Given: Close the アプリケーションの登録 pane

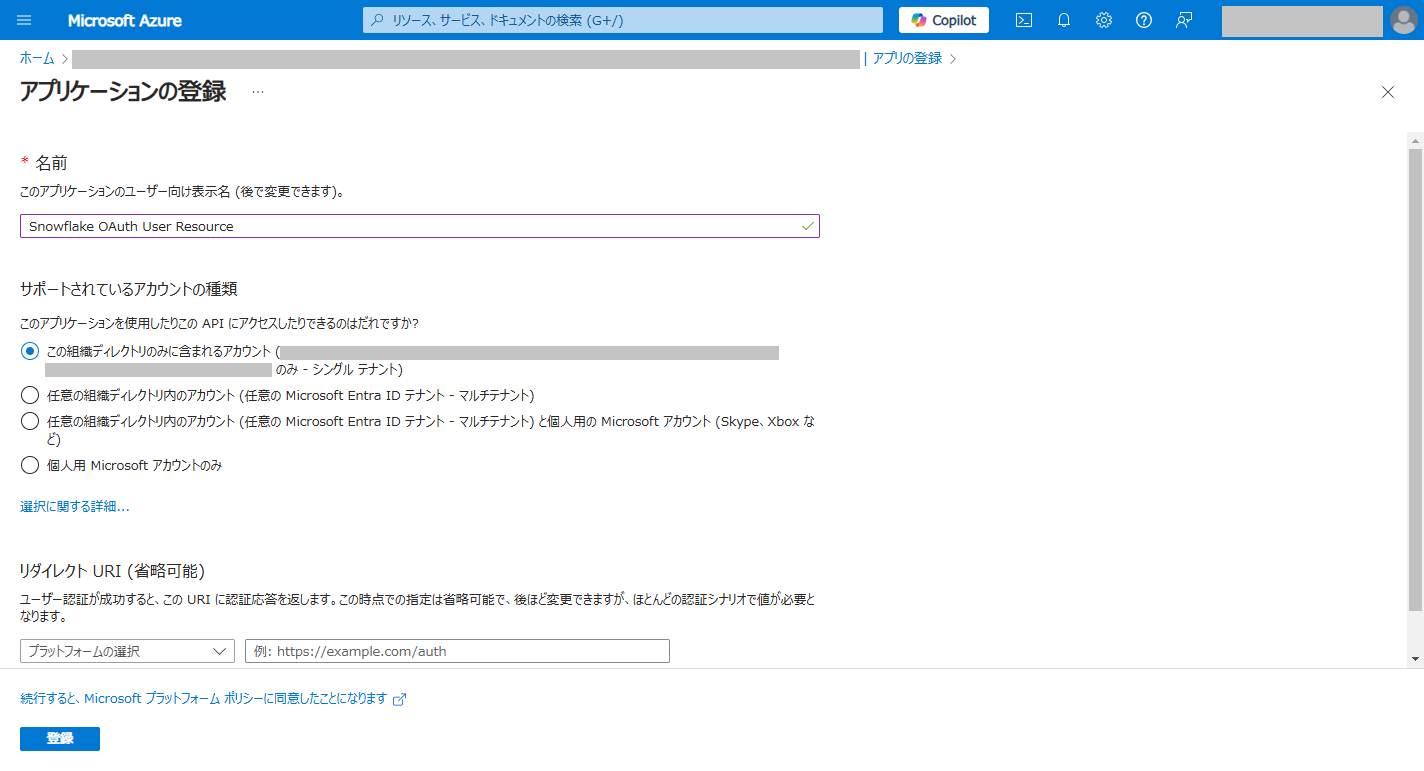Looking at the screenshot, I should point(1387,92).
